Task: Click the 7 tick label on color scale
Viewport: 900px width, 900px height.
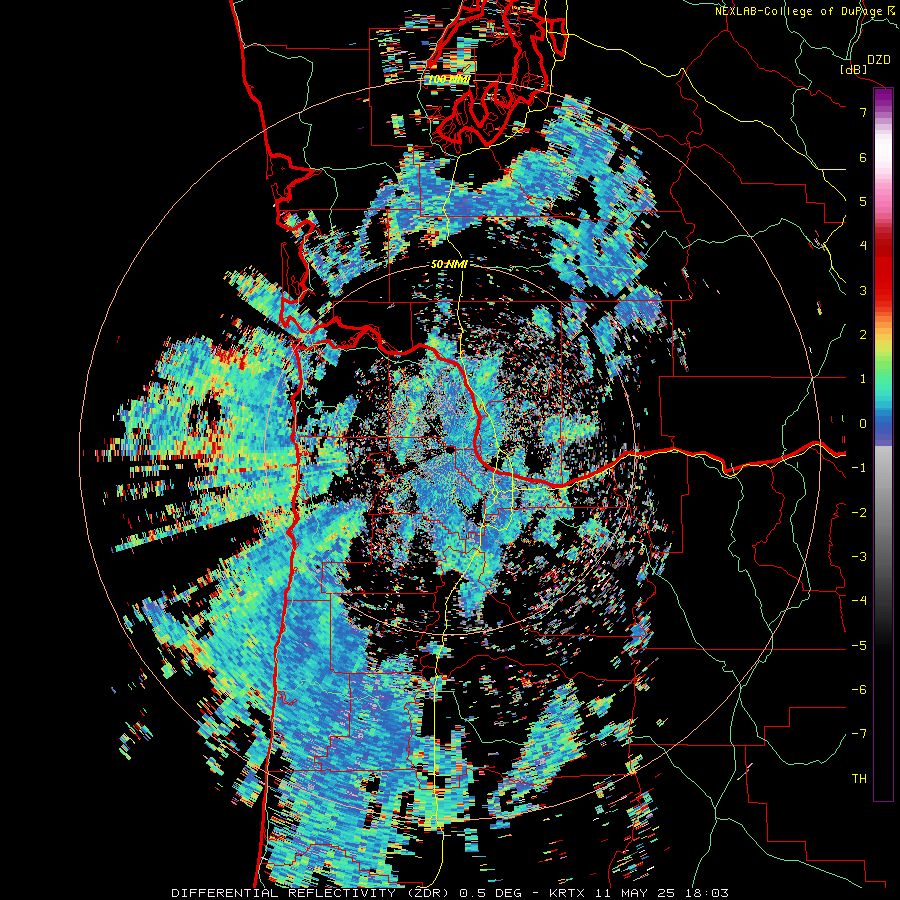Action: (863, 112)
